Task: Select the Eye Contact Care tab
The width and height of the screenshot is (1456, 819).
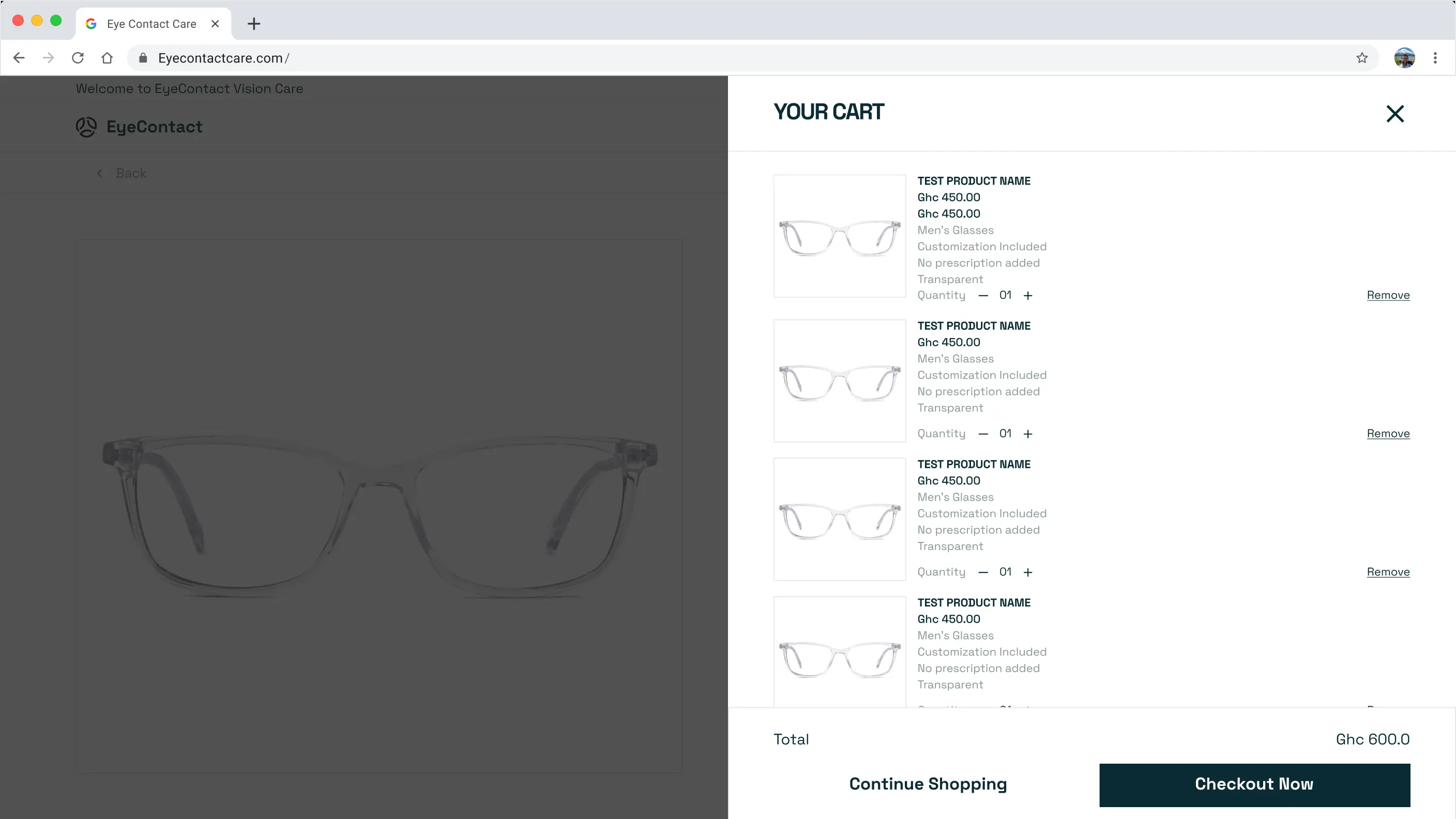Action: (x=153, y=24)
